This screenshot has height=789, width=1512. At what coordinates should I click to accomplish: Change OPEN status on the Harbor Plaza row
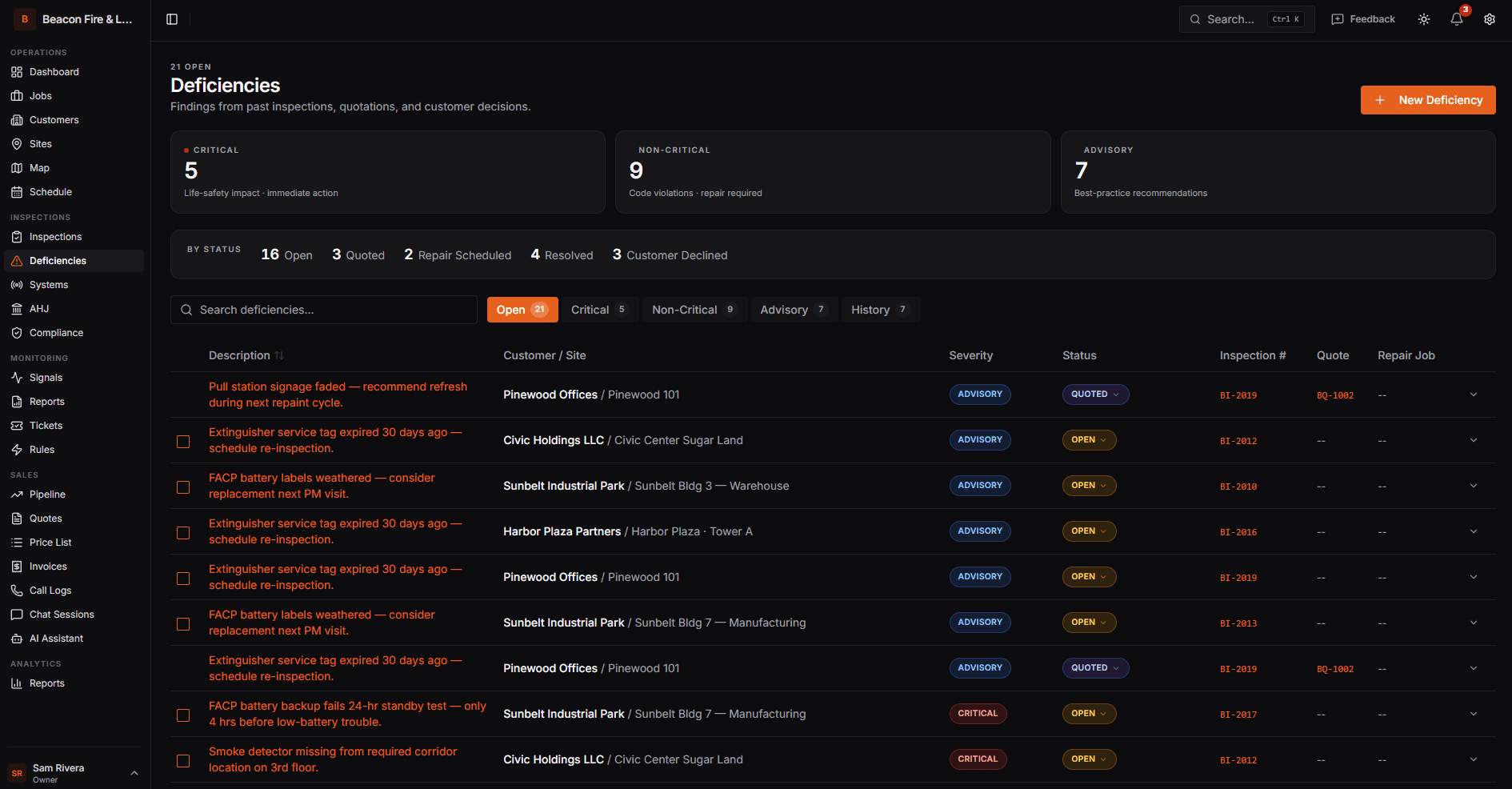(1089, 531)
